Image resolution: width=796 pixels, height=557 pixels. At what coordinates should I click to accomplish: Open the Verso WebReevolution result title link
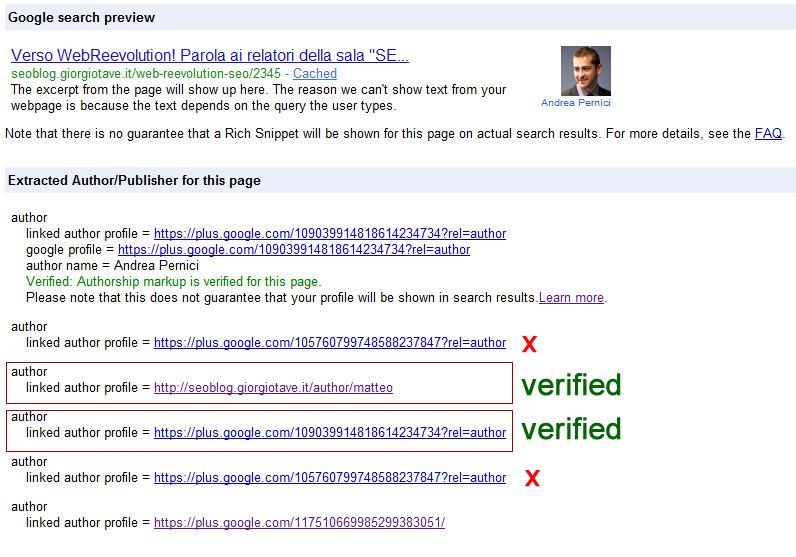(210, 55)
